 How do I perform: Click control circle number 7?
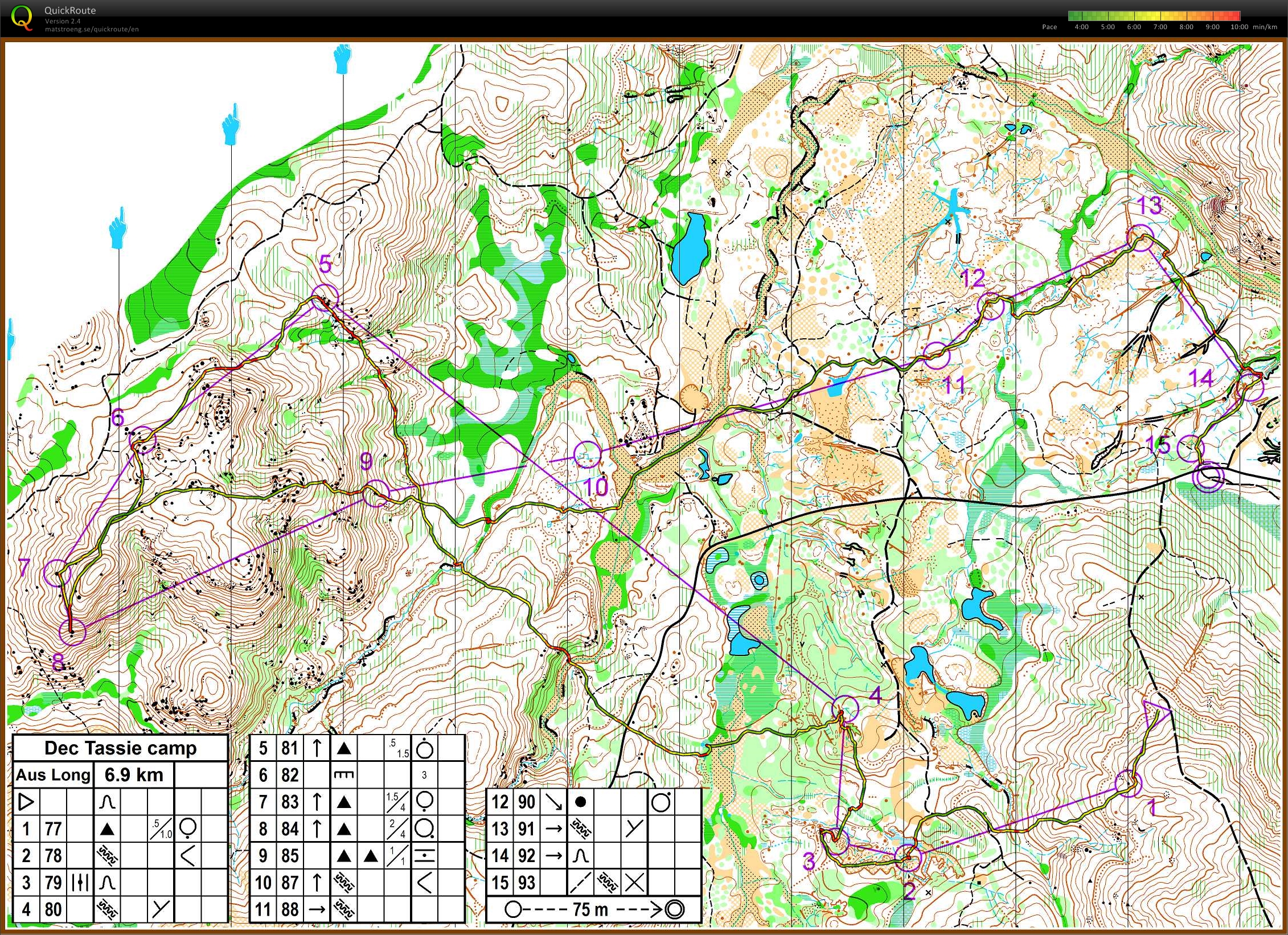(x=57, y=572)
